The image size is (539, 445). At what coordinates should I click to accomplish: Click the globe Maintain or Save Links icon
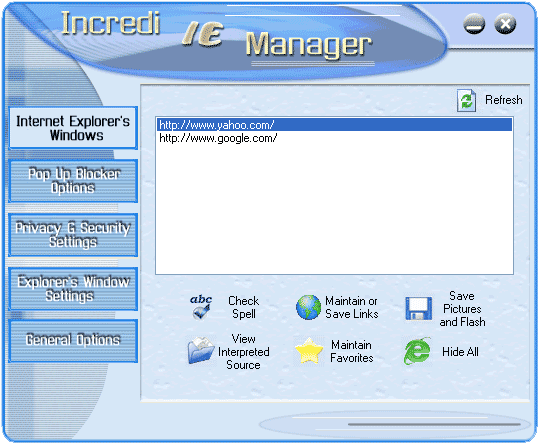(308, 307)
